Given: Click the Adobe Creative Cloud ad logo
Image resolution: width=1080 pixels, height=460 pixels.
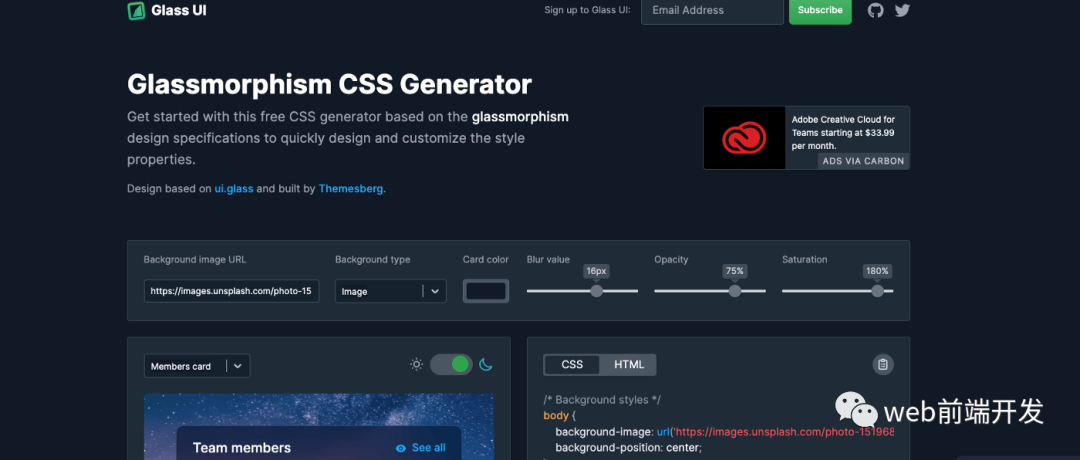Looking at the screenshot, I should click(744, 138).
